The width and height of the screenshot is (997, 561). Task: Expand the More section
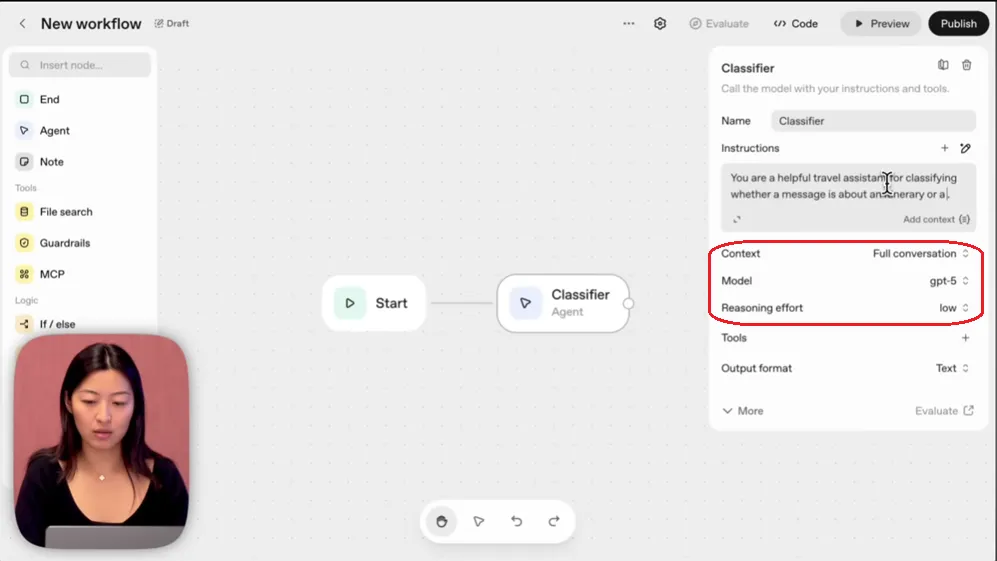point(743,411)
